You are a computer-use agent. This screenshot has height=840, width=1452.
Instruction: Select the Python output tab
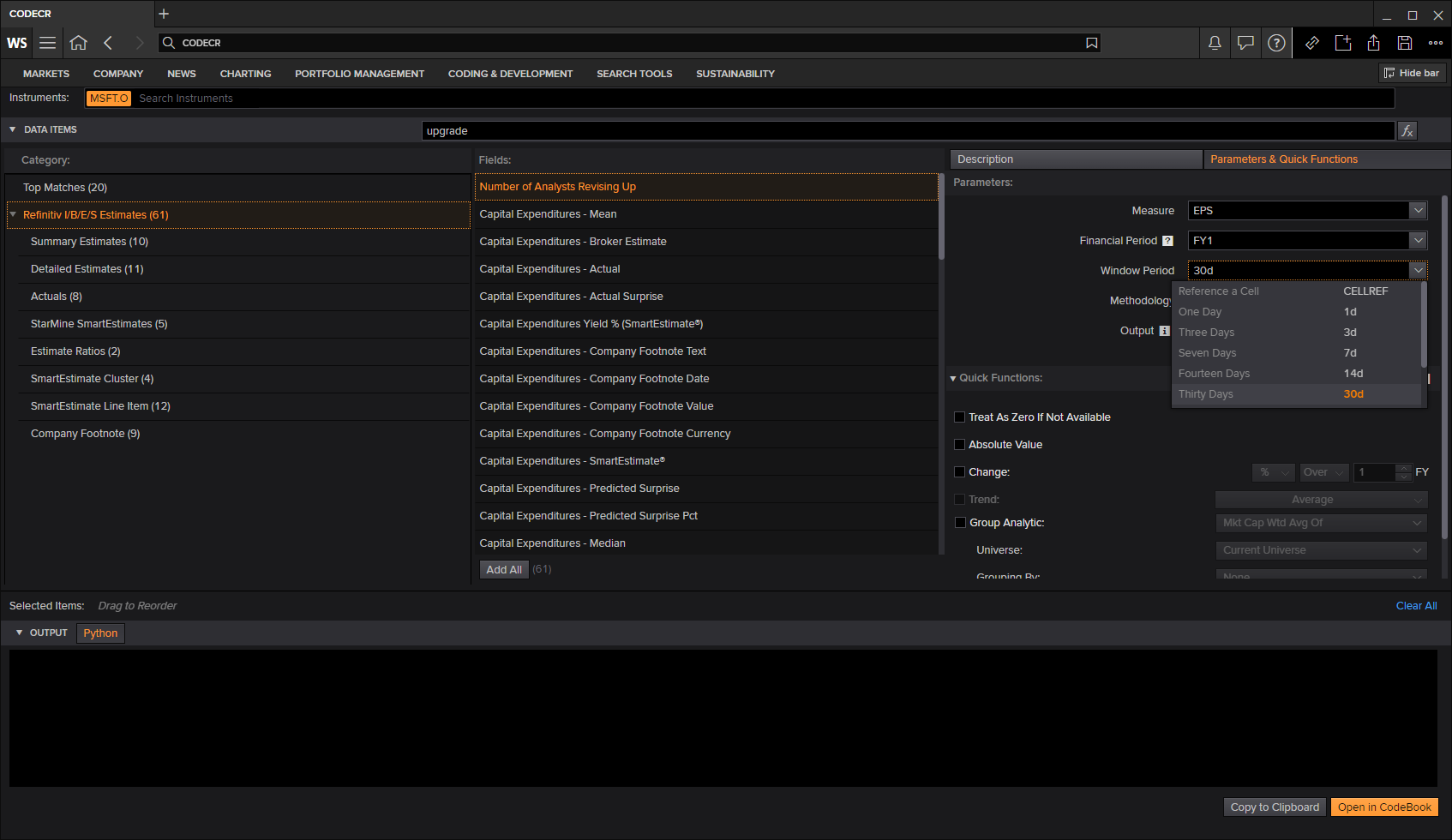pos(100,633)
